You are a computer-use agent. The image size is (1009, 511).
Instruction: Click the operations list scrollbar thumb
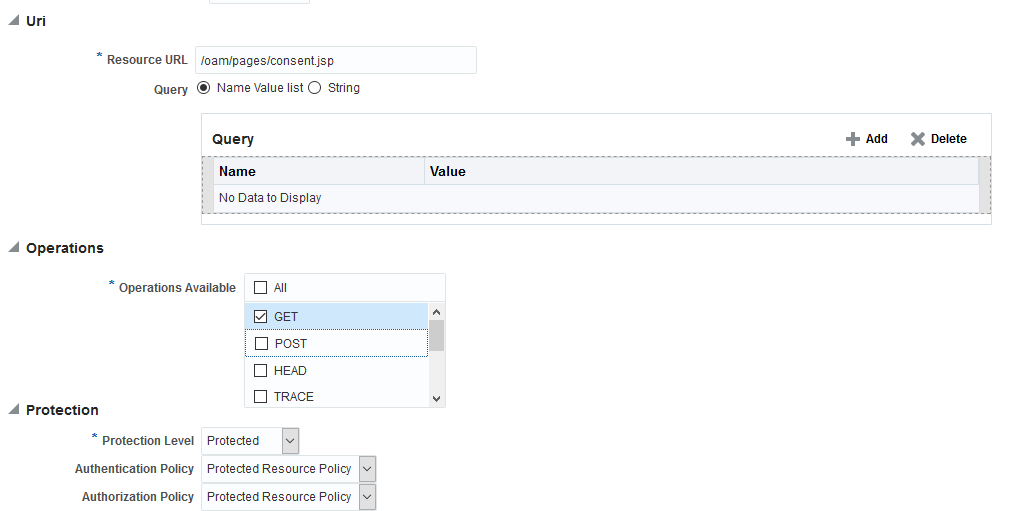(x=436, y=335)
